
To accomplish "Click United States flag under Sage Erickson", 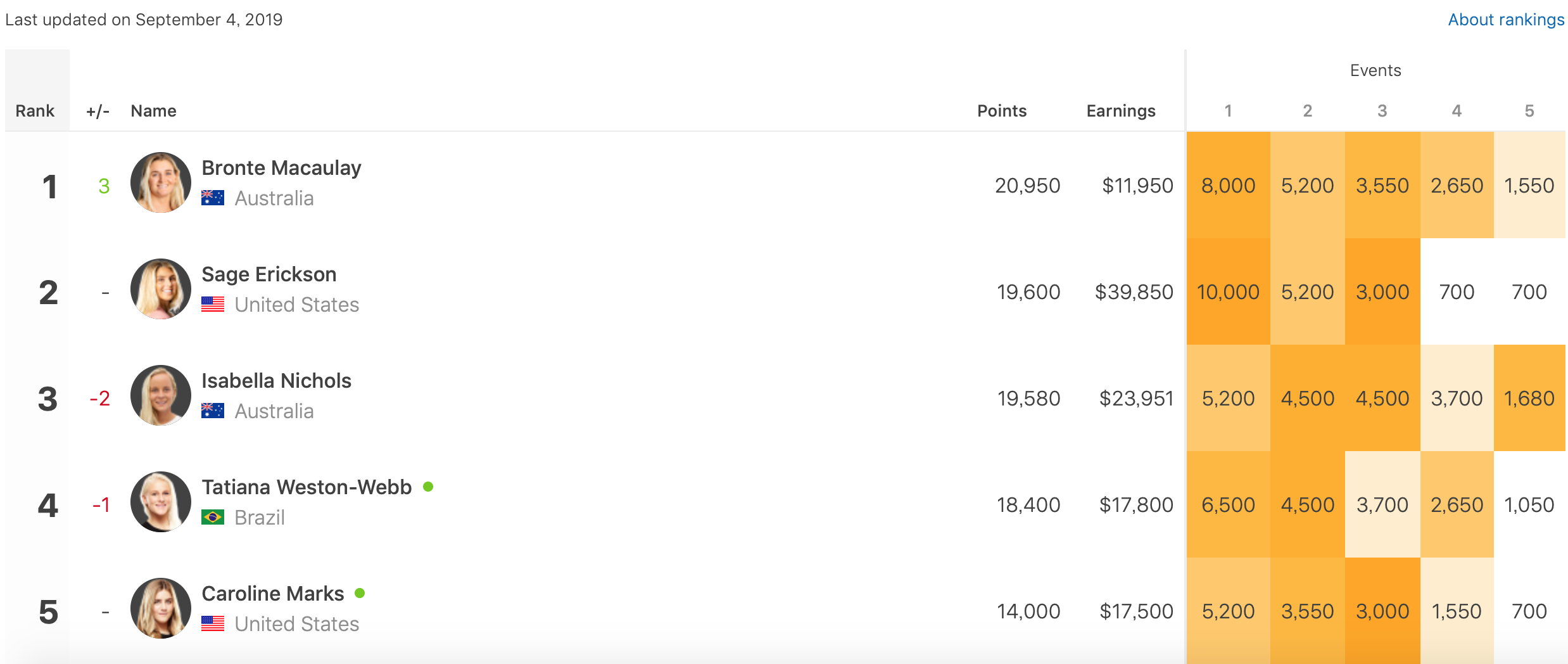I will 213,304.
